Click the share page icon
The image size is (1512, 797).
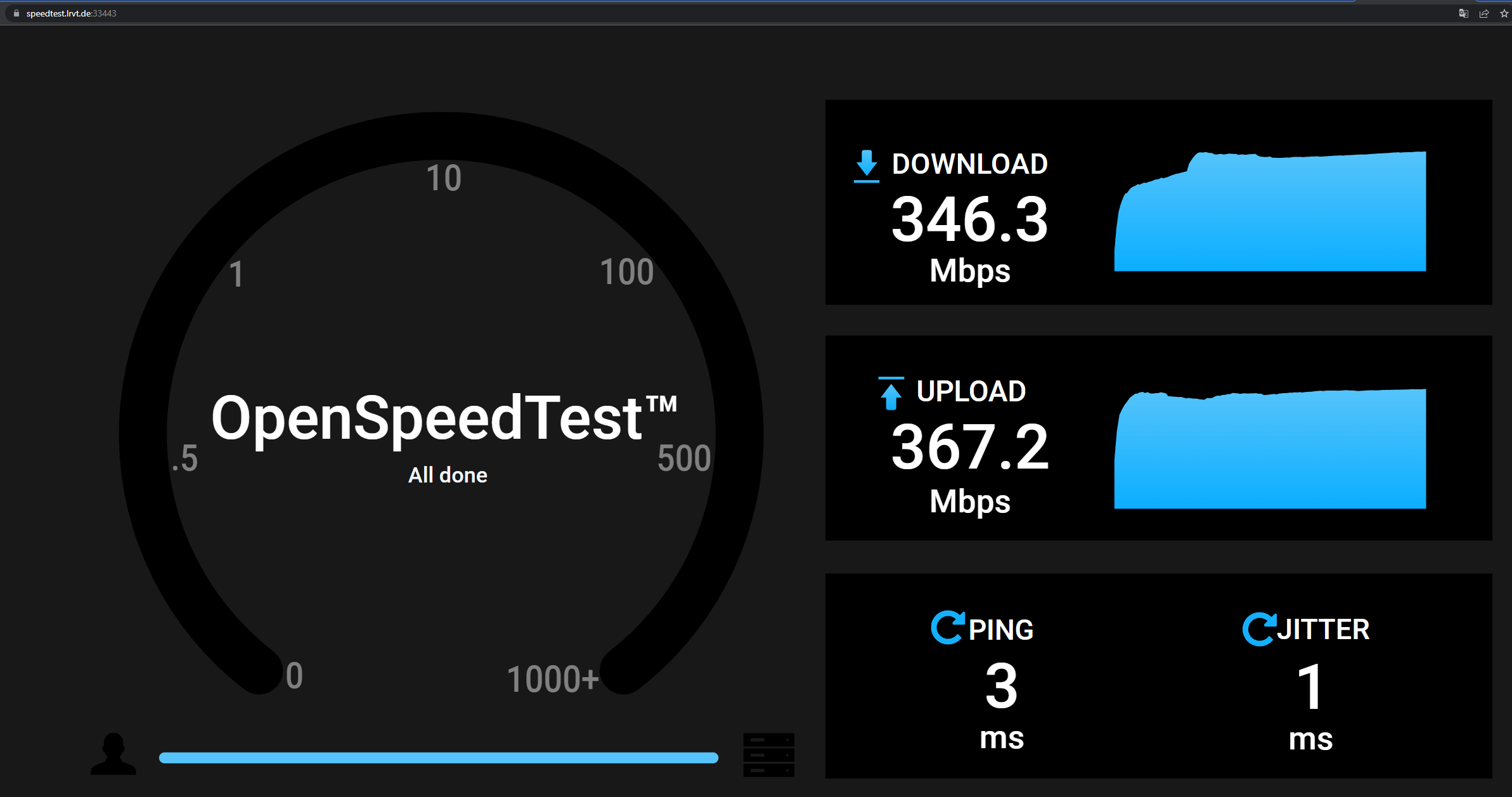click(1484, 13)
